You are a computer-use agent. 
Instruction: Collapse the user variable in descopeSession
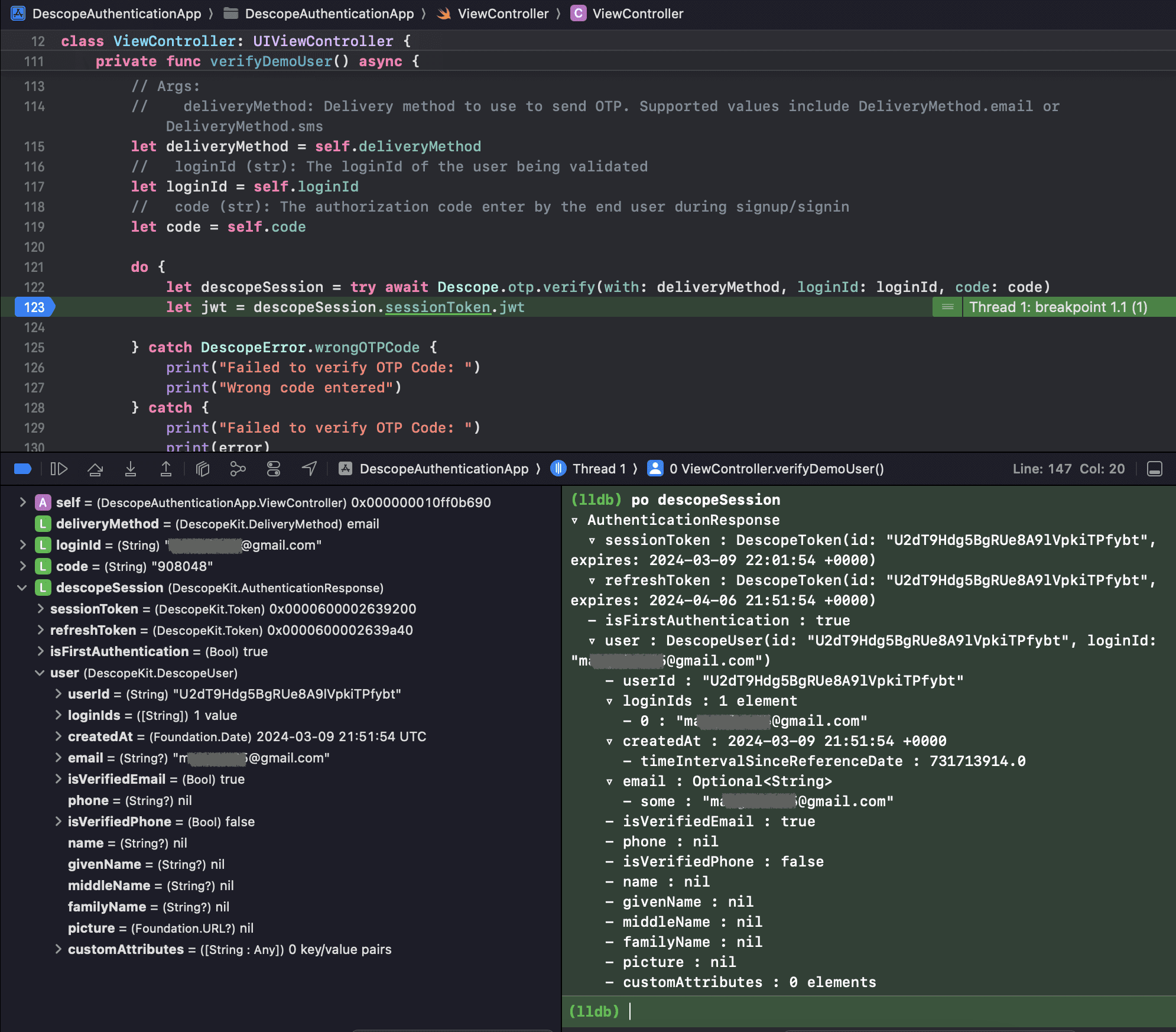(40, 673)
